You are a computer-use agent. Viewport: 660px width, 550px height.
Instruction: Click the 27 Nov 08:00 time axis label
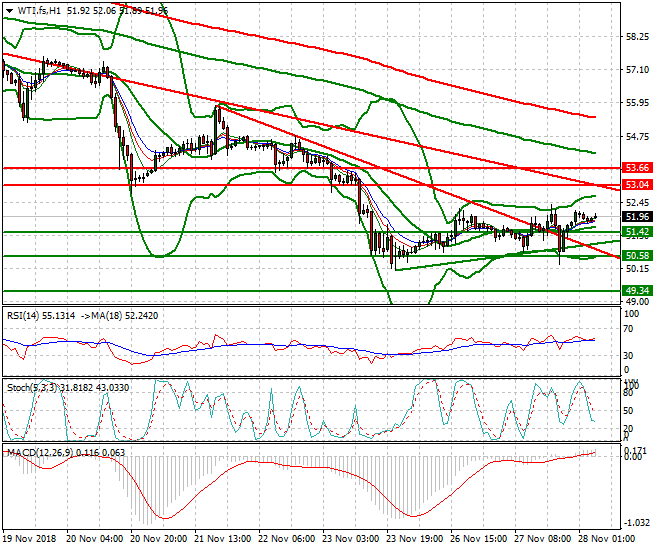point(543,539)
